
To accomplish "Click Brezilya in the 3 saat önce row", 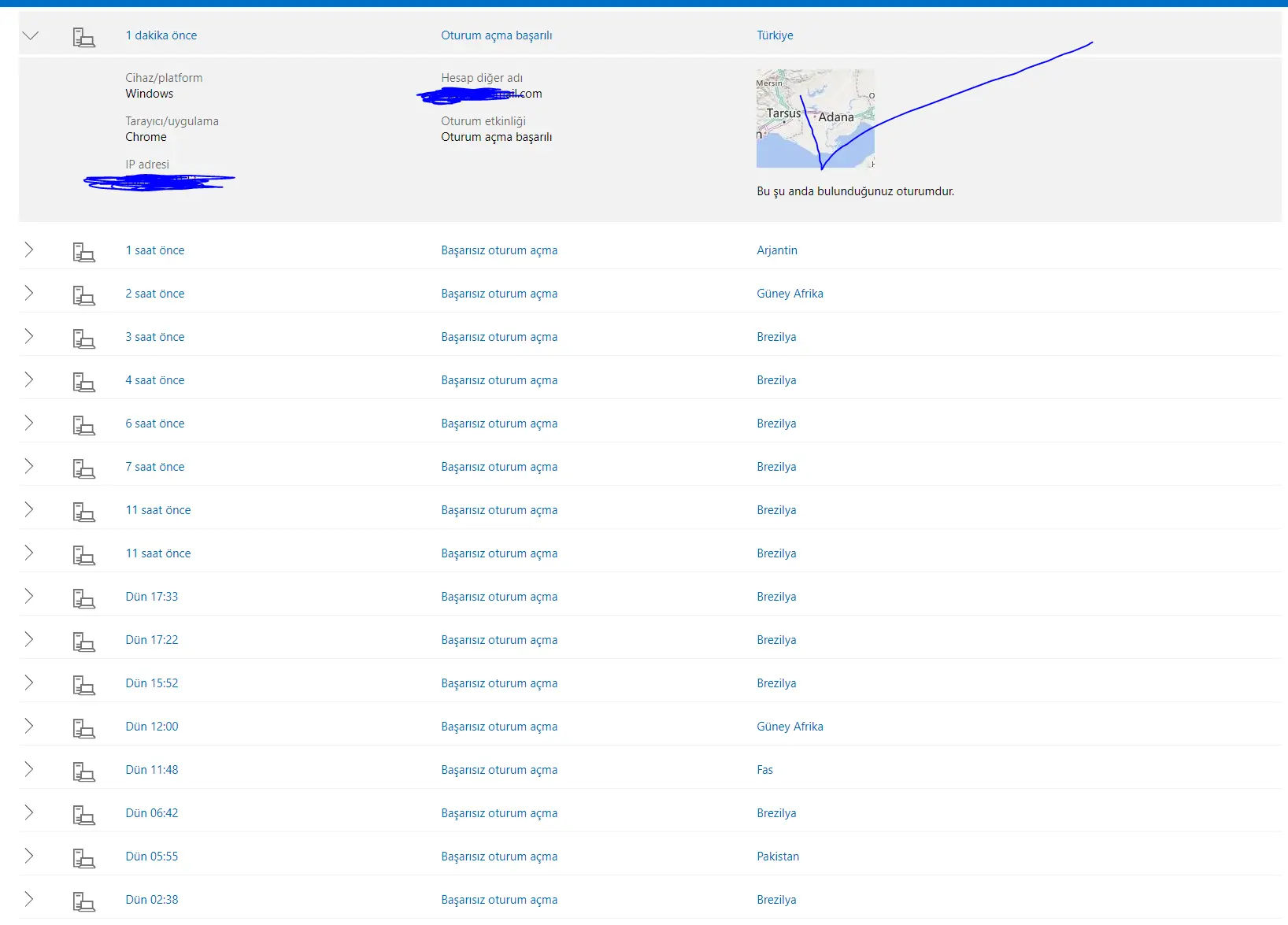I will pyautogui.click(x=776, y=337).
